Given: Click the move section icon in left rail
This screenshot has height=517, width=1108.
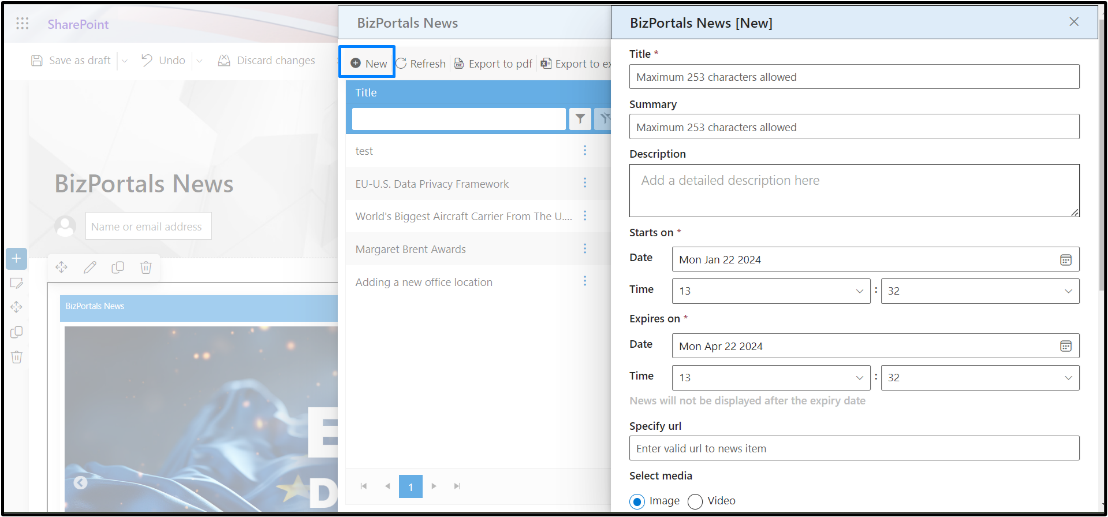Looking at the screenshot, I should (x=16, y=307).
